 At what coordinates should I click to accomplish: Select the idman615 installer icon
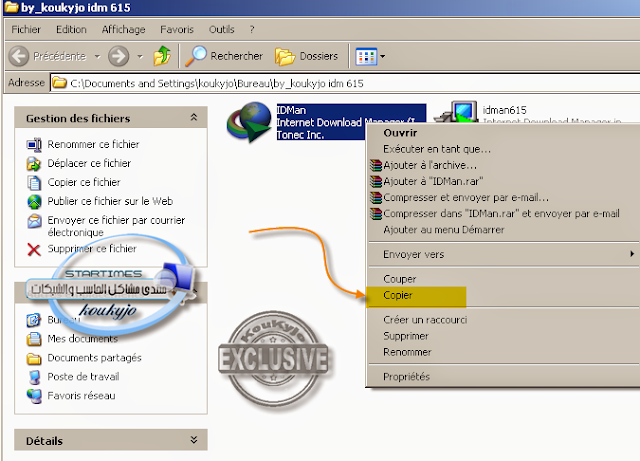(456, 111)
